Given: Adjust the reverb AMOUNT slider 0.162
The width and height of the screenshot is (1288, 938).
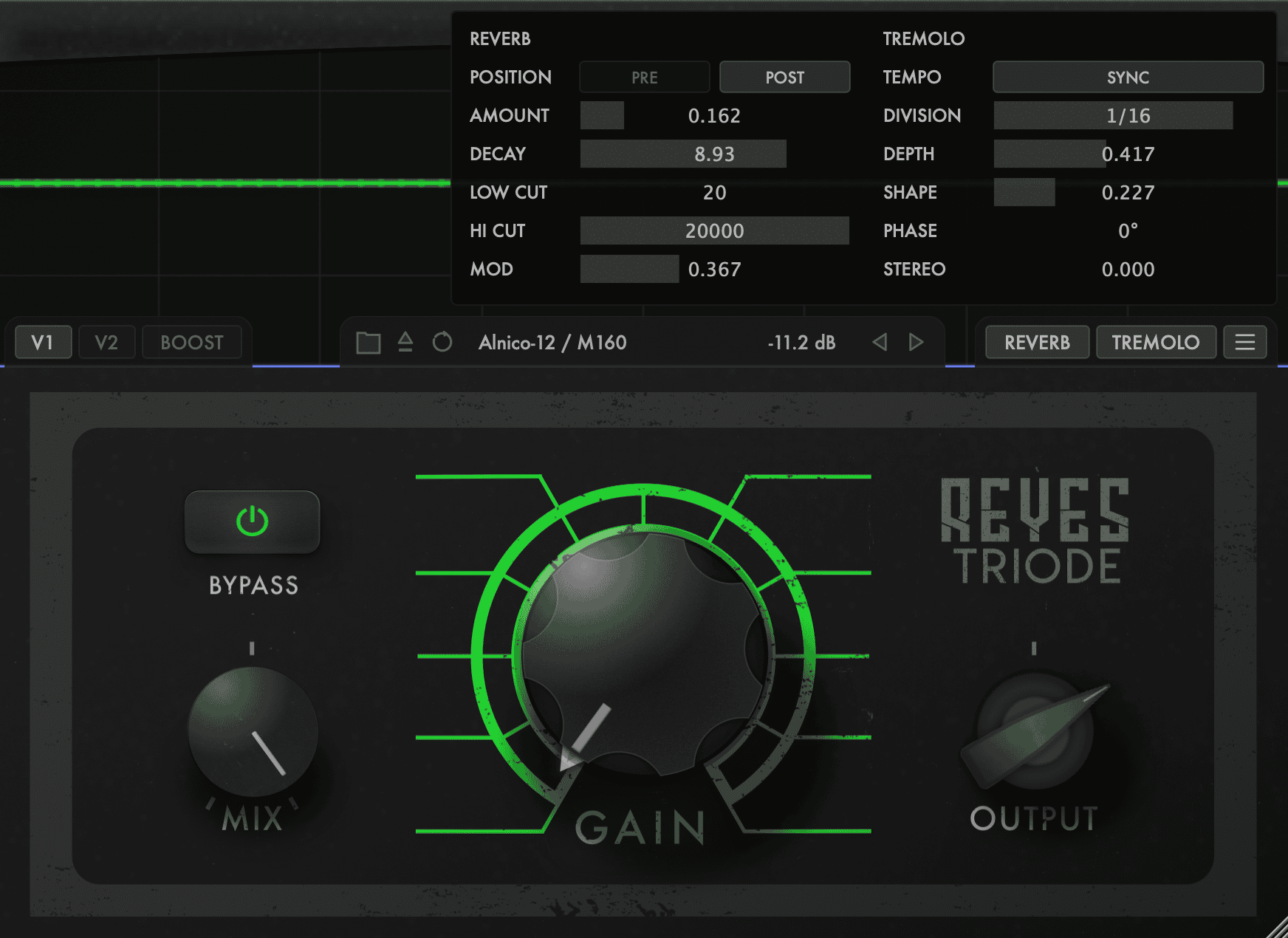Looking at the screenshot, I should tap(714, 115).
